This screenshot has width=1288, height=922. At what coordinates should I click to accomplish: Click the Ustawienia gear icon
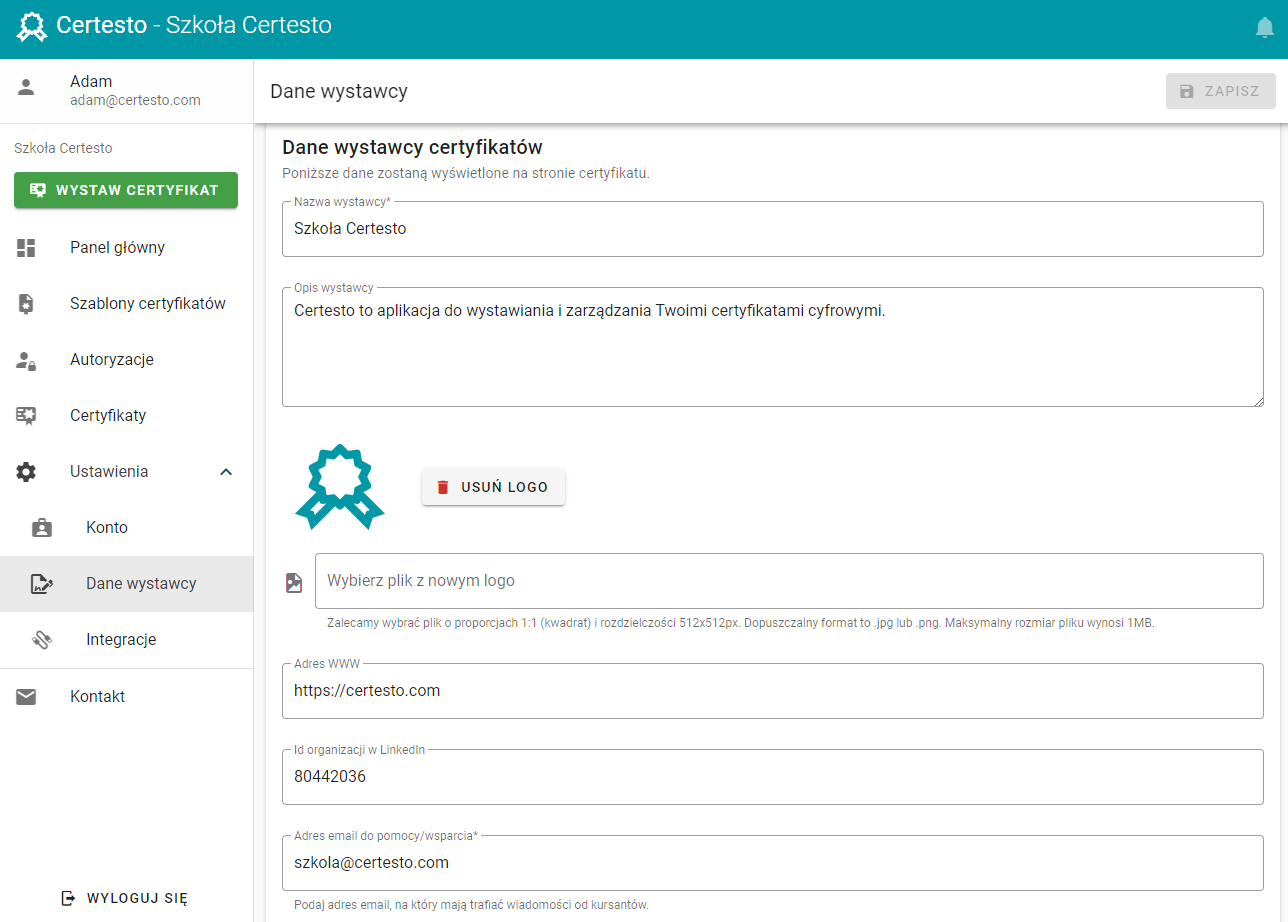[26, 472]
